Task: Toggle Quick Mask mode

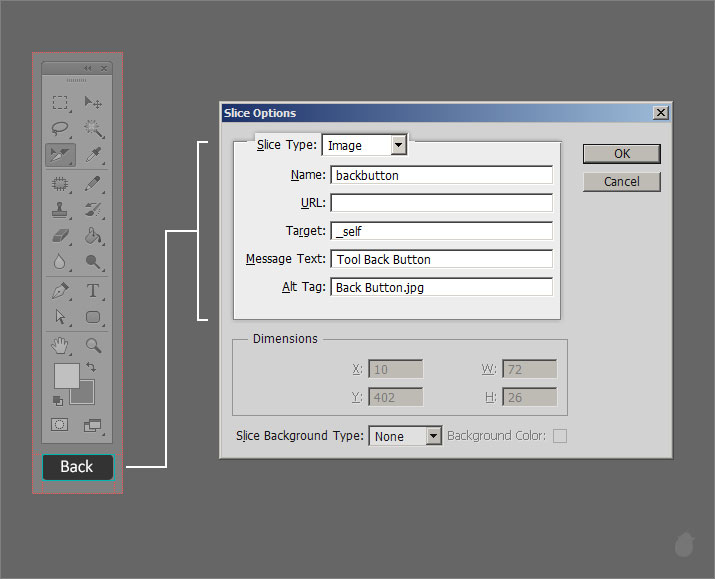Action: (60, 424)
